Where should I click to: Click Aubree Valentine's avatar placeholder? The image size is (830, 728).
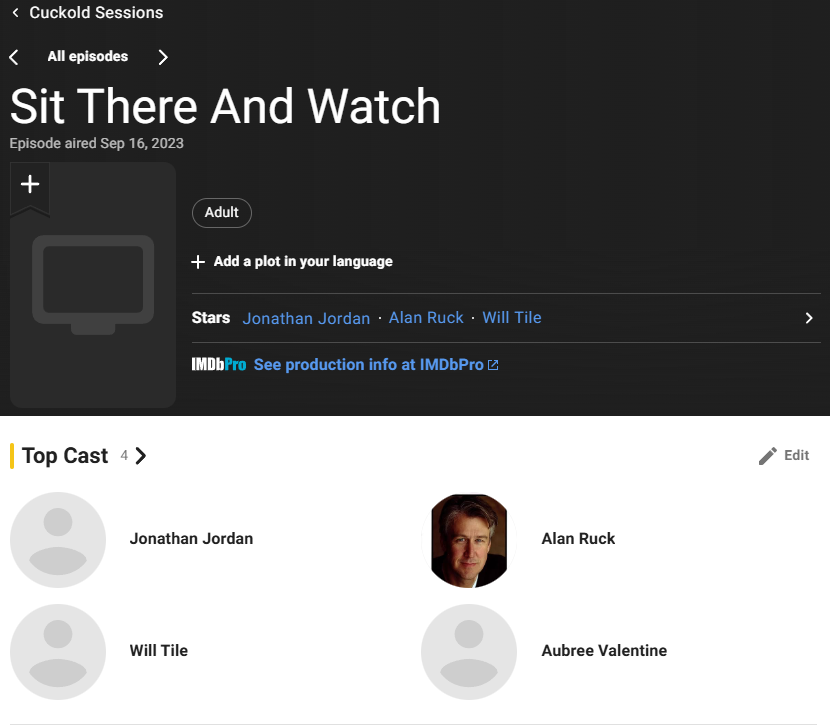pos(469,652)
